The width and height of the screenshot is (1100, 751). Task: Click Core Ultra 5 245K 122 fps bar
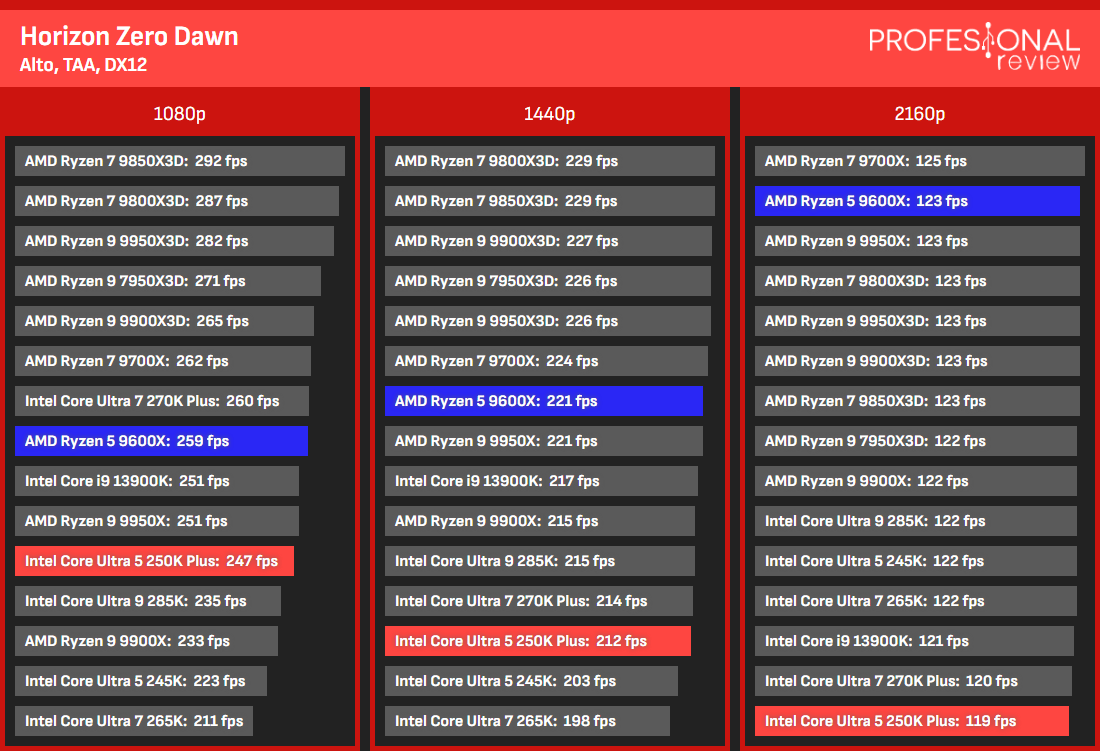click(x=915, y=560)
